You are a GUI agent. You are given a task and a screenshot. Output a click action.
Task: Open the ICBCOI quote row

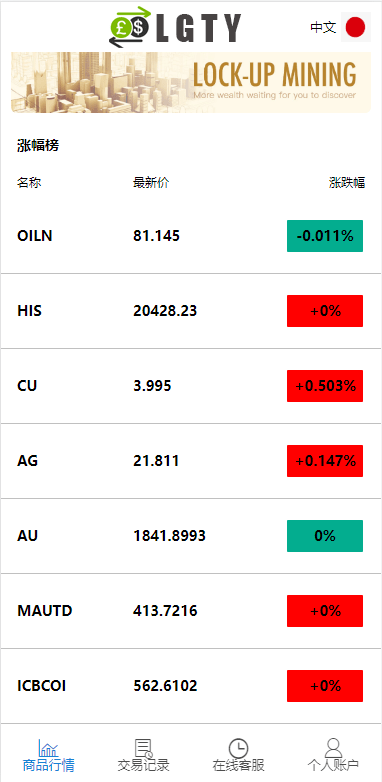point(191,686)
